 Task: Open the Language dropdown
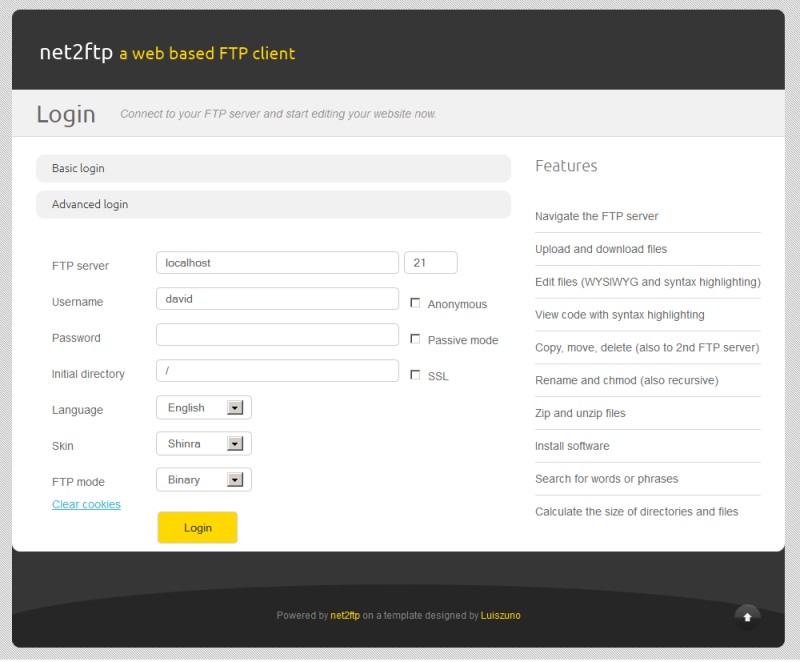click(204, 408)
